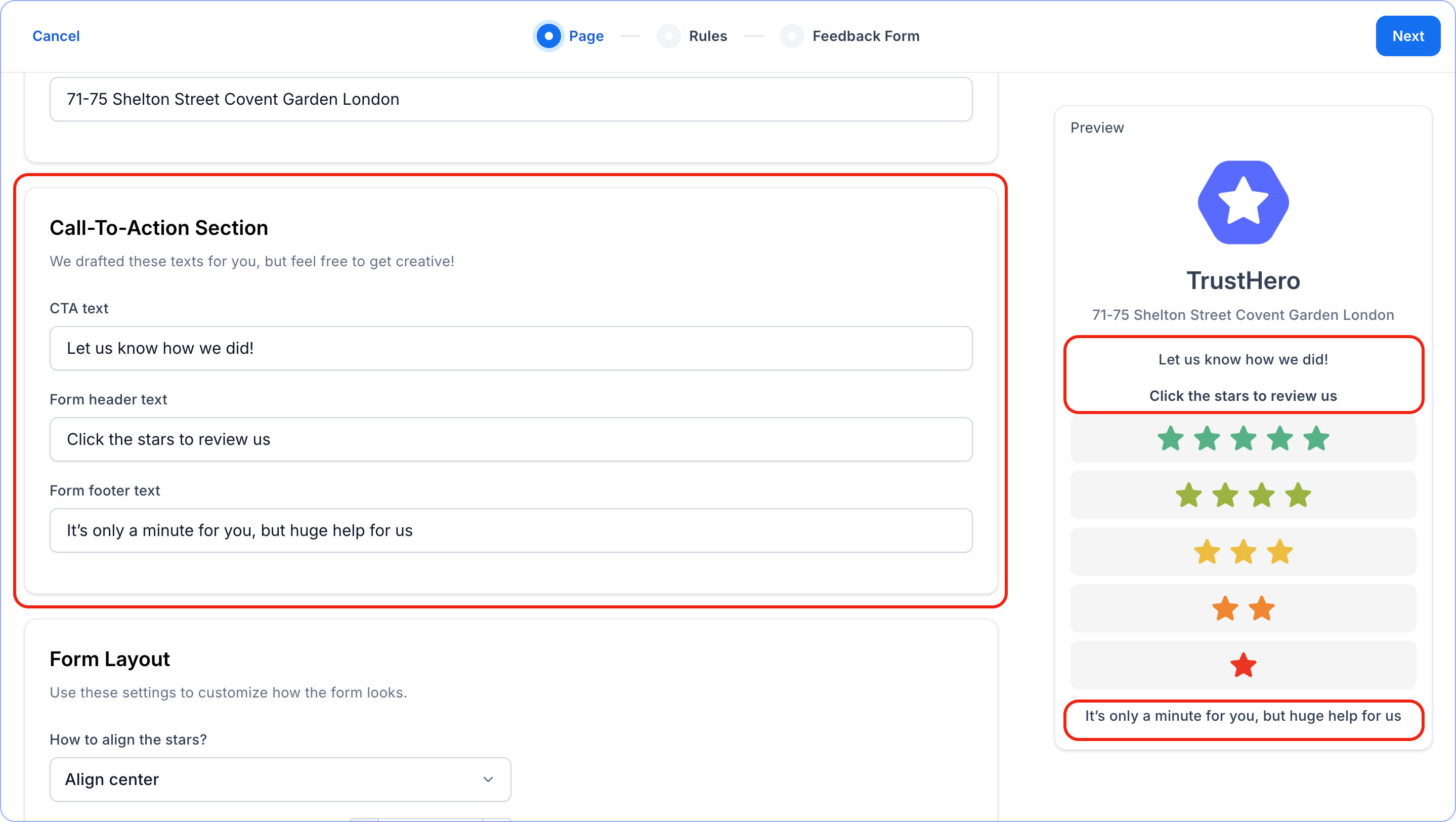Click the single red star row
The width and height of the screenshot is (1456, 822).
click(x=1243, y=665)
